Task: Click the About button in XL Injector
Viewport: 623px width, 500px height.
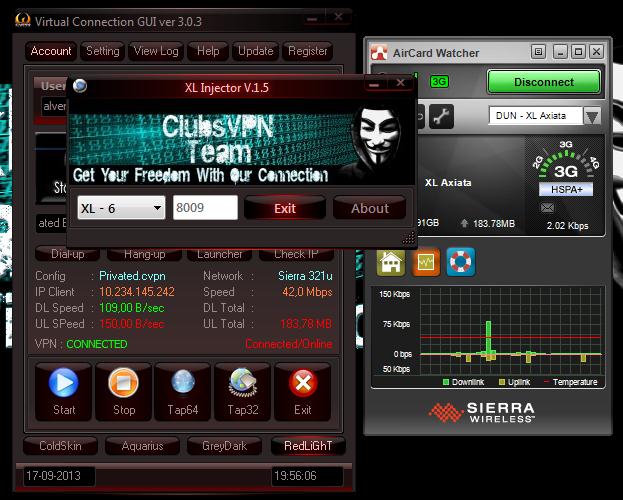Action: coord(370,208)
